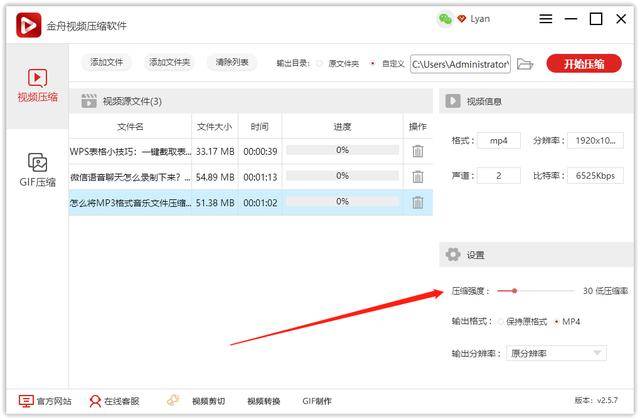Select the 视频压缩 sidebar tab
The image size is (640, 420).
pyautogui.click(x=37, y=86)
